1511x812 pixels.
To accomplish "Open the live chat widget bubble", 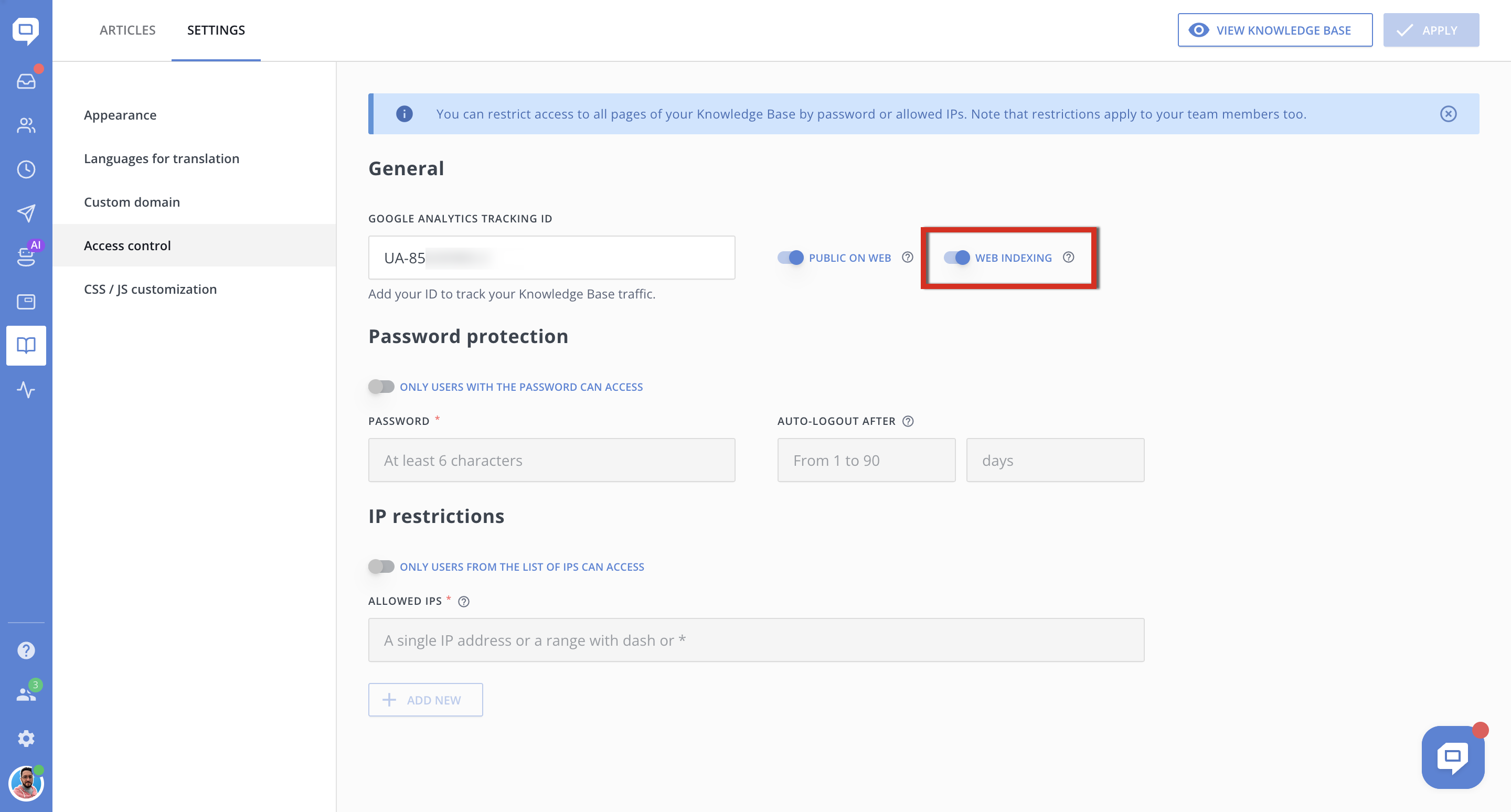I will [1453, 757].
